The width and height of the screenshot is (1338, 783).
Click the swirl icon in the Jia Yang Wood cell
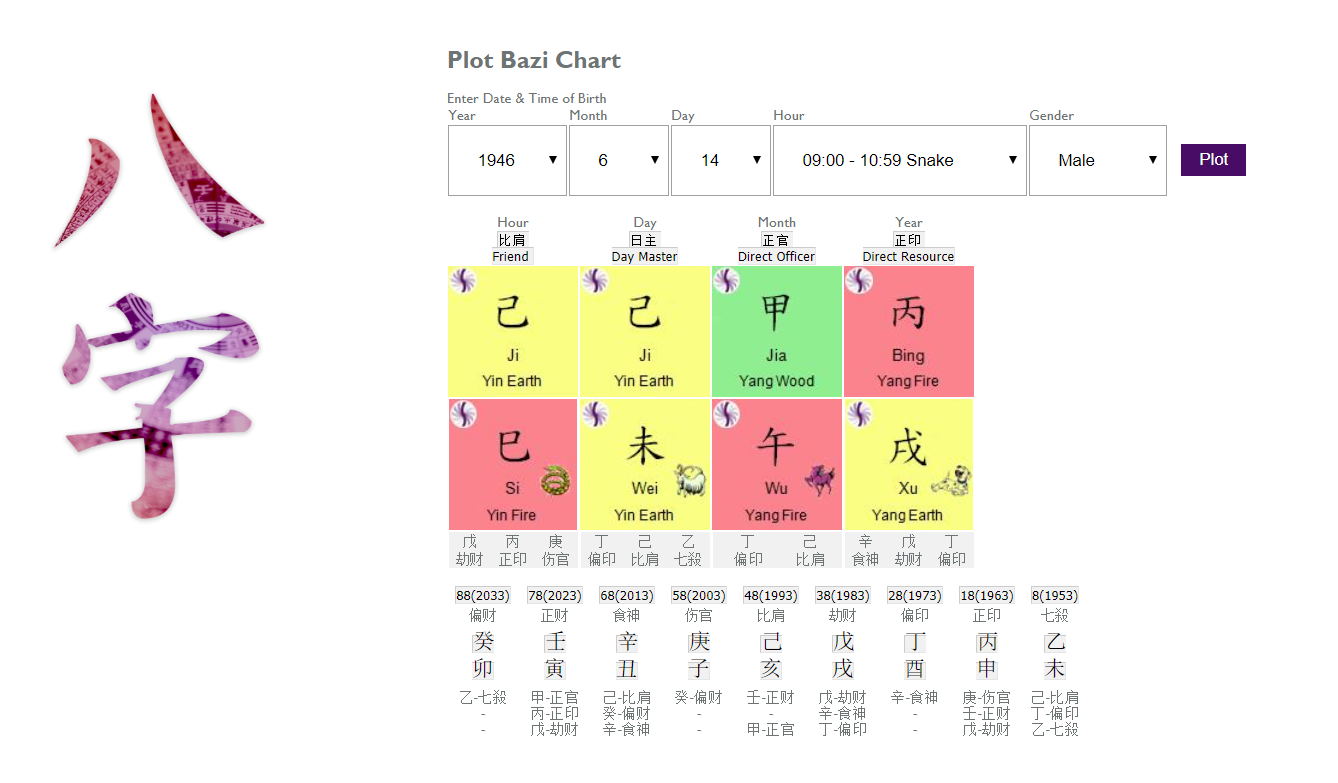(726, 281)
